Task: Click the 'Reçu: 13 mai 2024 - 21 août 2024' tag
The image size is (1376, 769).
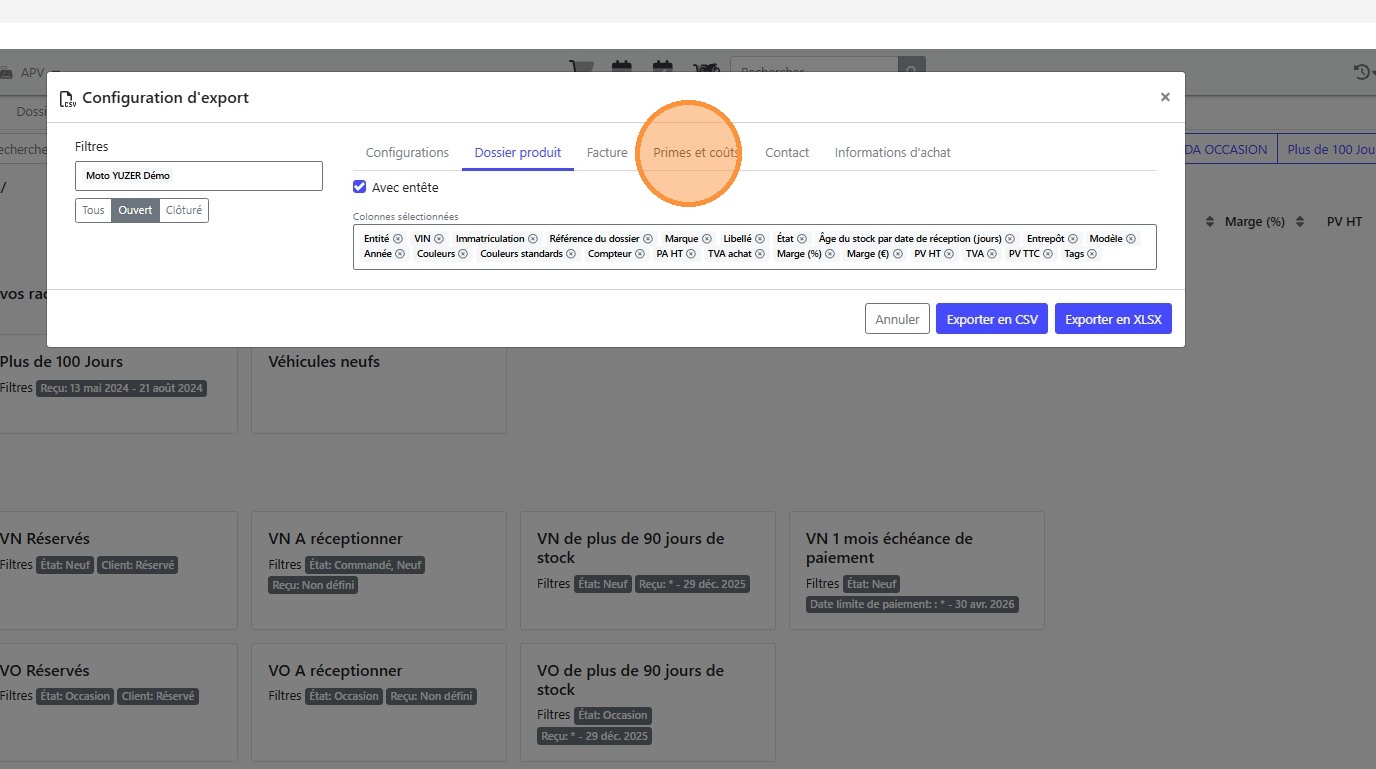Action: pos(122,388)
